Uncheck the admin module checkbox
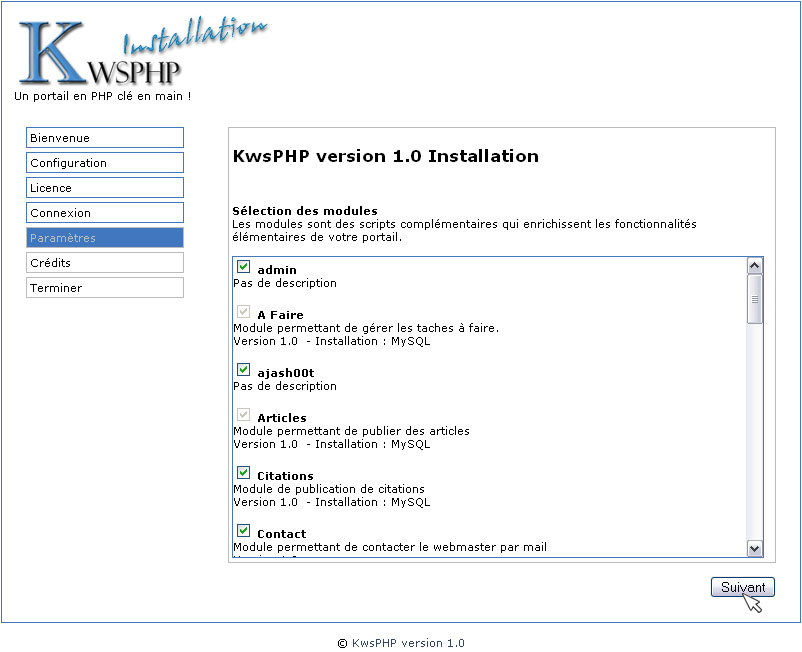The height and width of the screenshot is (652, 802). (243, 266)
